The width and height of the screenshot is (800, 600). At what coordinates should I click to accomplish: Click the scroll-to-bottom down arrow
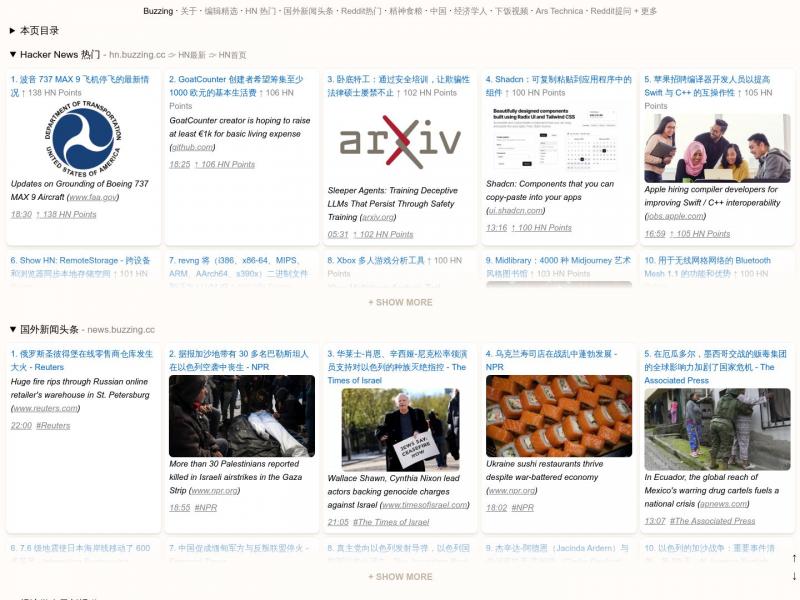tap(794, 576)
